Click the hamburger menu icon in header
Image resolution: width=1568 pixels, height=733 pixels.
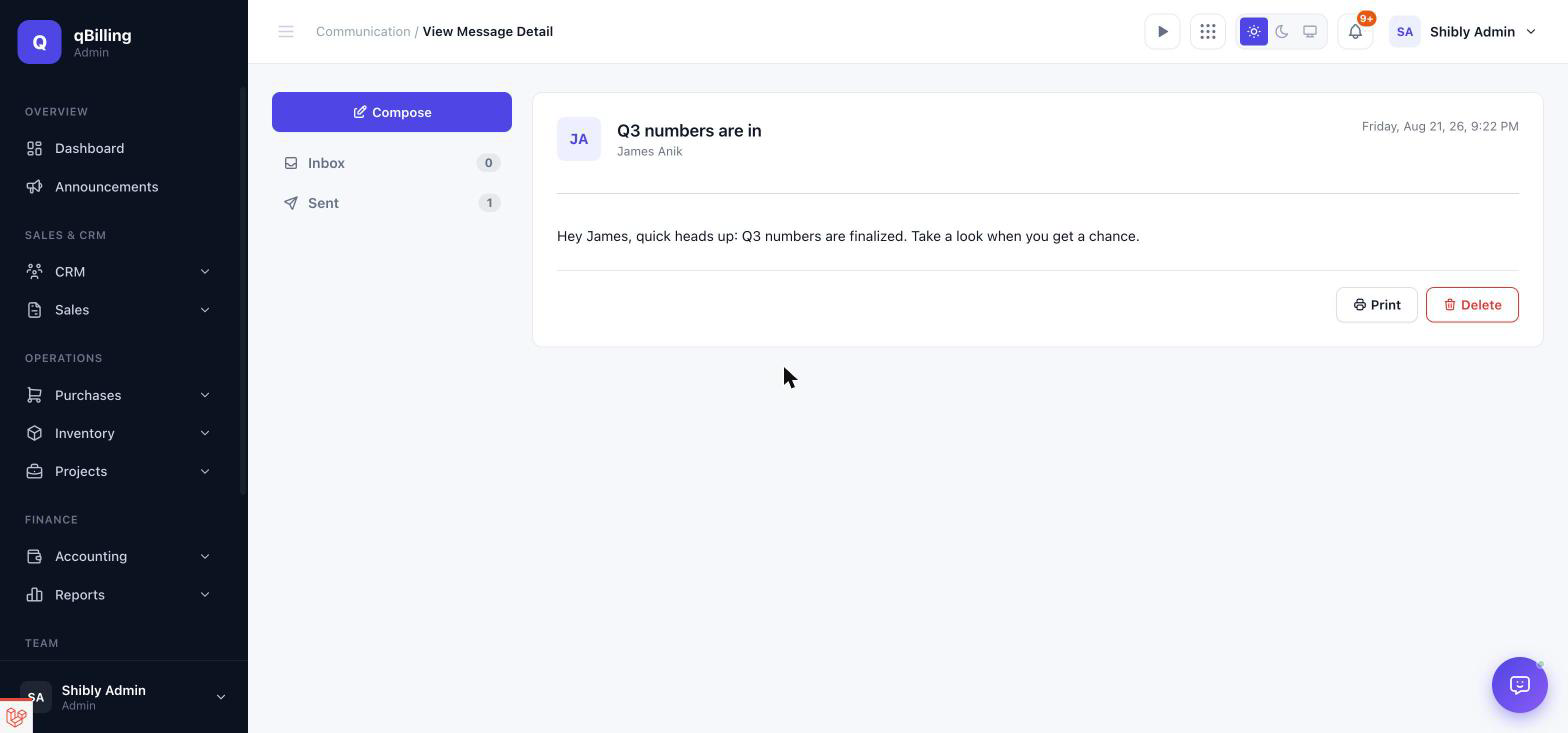click(286, 32)
